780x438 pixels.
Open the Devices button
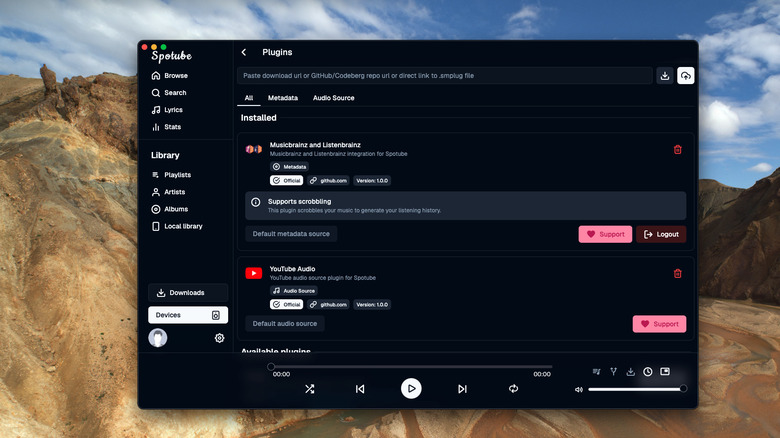point(188,315)
